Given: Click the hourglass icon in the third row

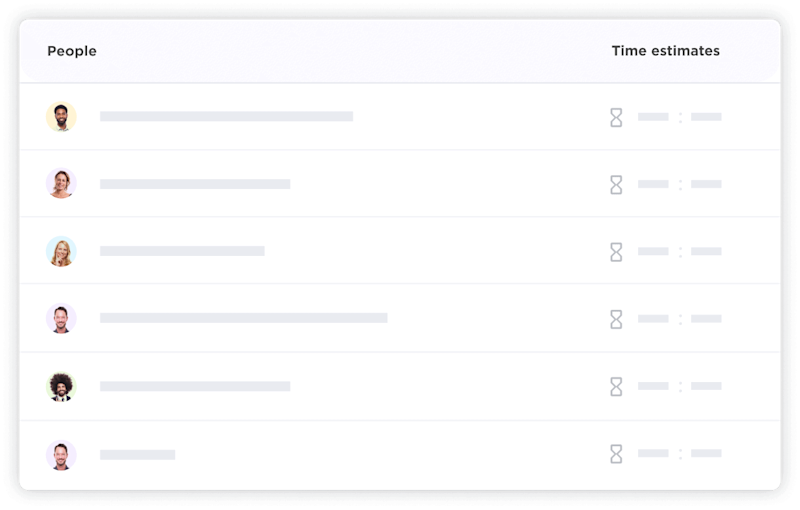Looking at the screenshot, I should pos(616,252).
